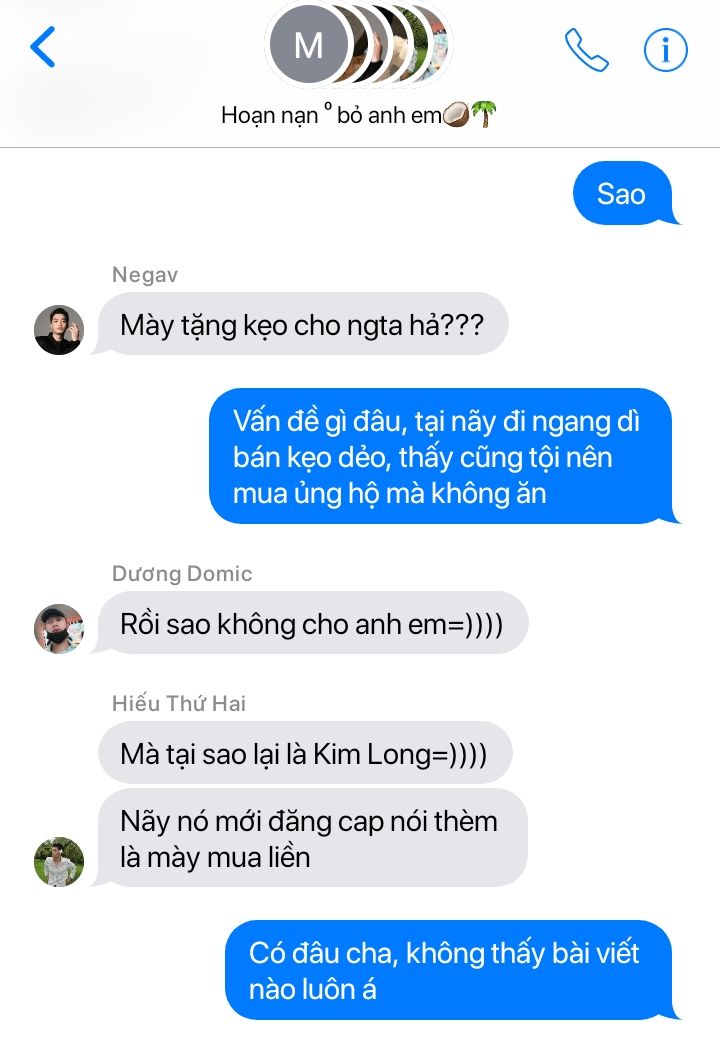The width and height of the screenshot is (720, 1041).
Task: Select message 'Mà tại sao lại là Kim Long=))))'
Action: (305, 753)
